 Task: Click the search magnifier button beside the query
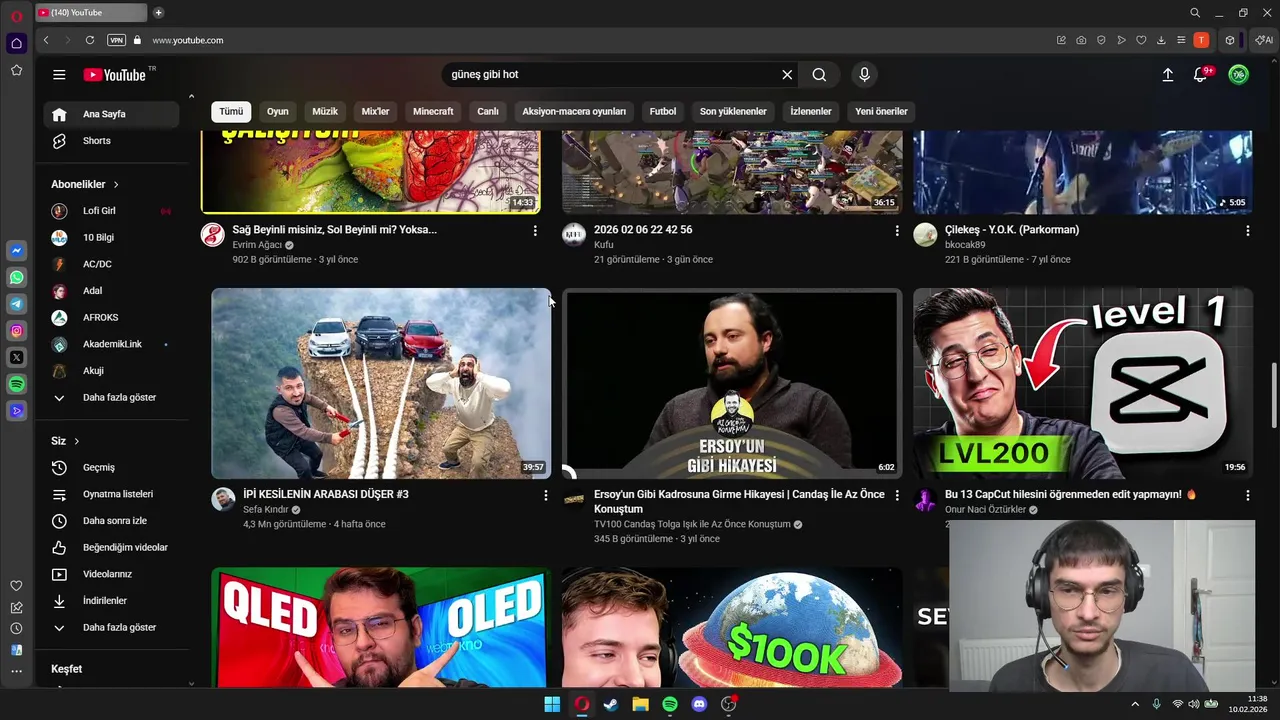tap(819, 74)
